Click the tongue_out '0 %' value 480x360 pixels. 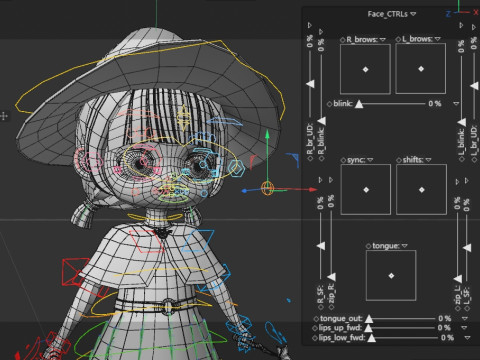pyautogui.click(x=445, y=319)
